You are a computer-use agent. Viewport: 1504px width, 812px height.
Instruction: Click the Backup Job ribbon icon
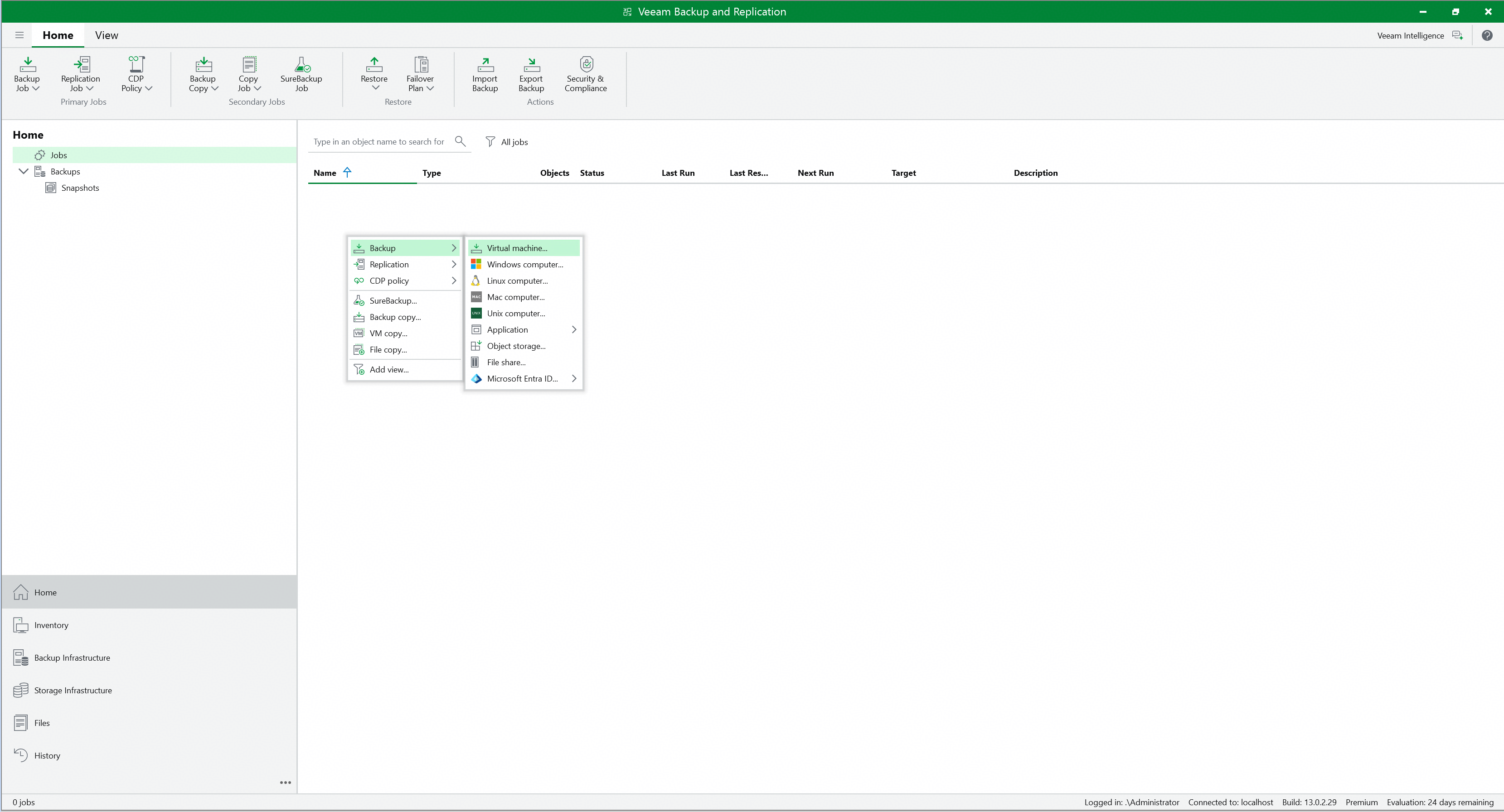pyautogui.click(x=28, y=64)
